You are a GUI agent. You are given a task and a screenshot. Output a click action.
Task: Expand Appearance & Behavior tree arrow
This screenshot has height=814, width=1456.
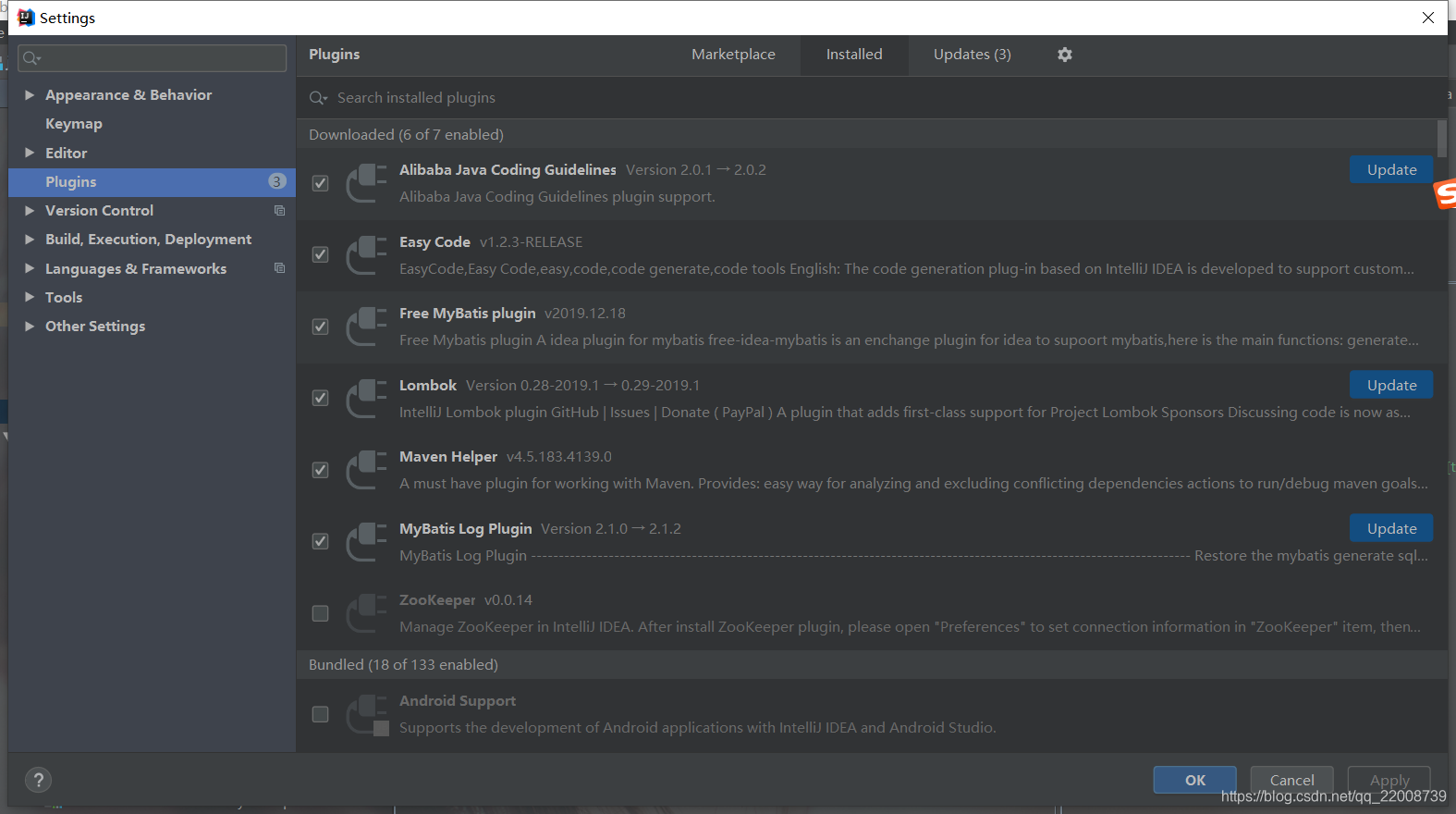30,95
